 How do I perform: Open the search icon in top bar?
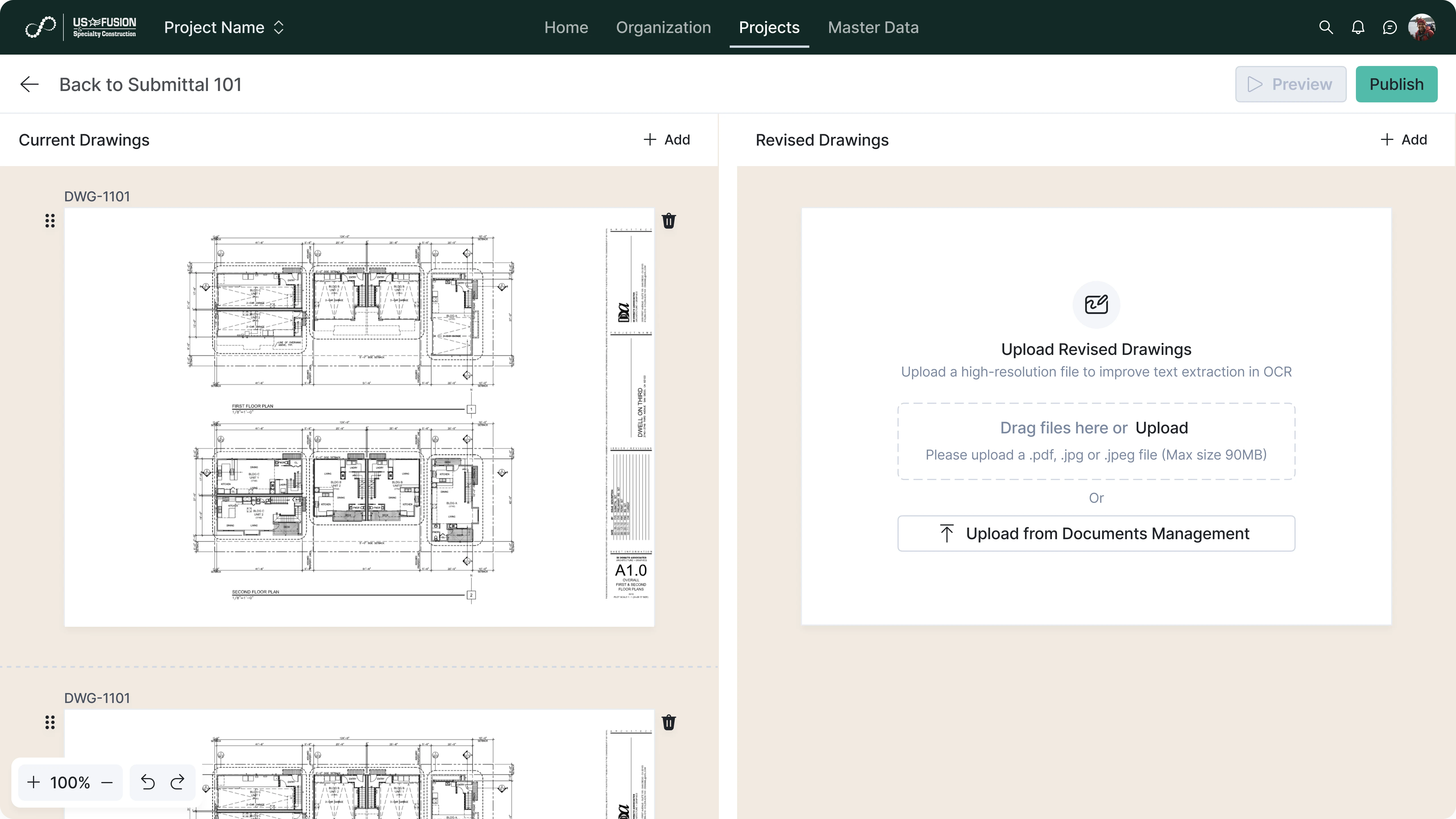click(1325, 27)
